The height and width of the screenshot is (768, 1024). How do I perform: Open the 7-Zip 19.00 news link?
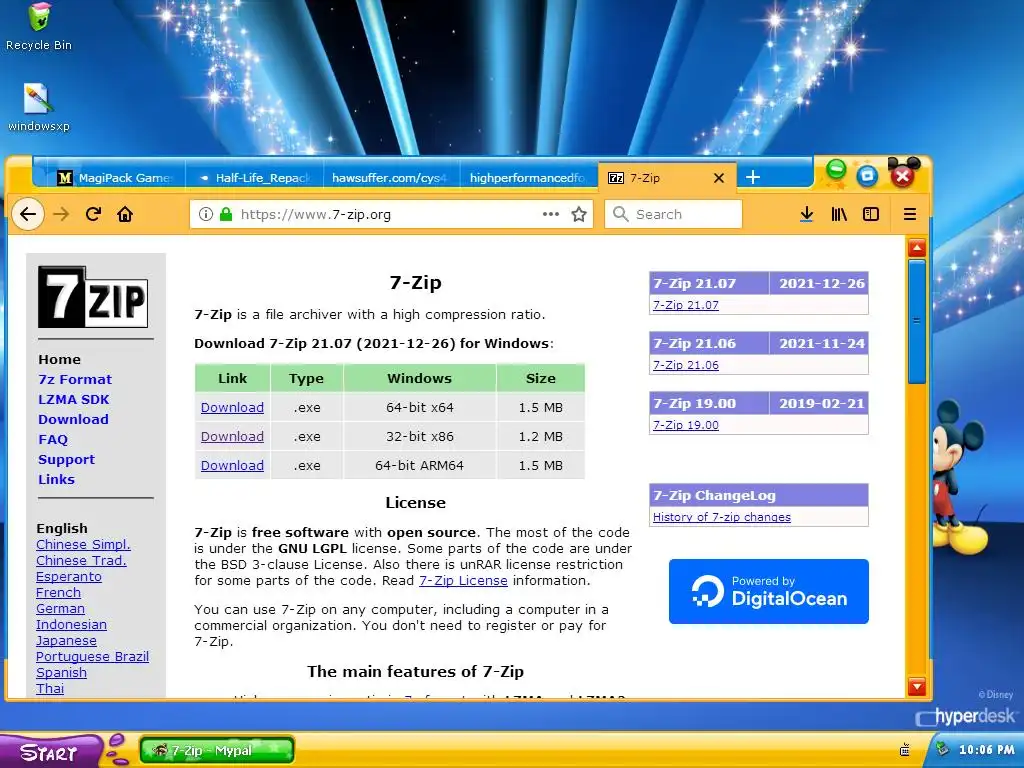click(686, 425)
